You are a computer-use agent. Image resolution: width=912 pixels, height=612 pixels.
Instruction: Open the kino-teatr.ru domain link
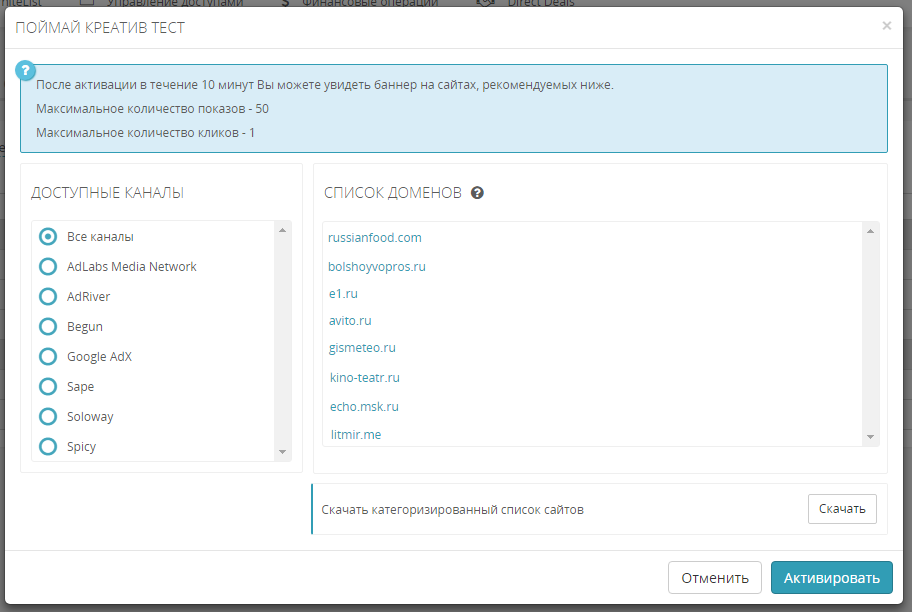(365, 378)
